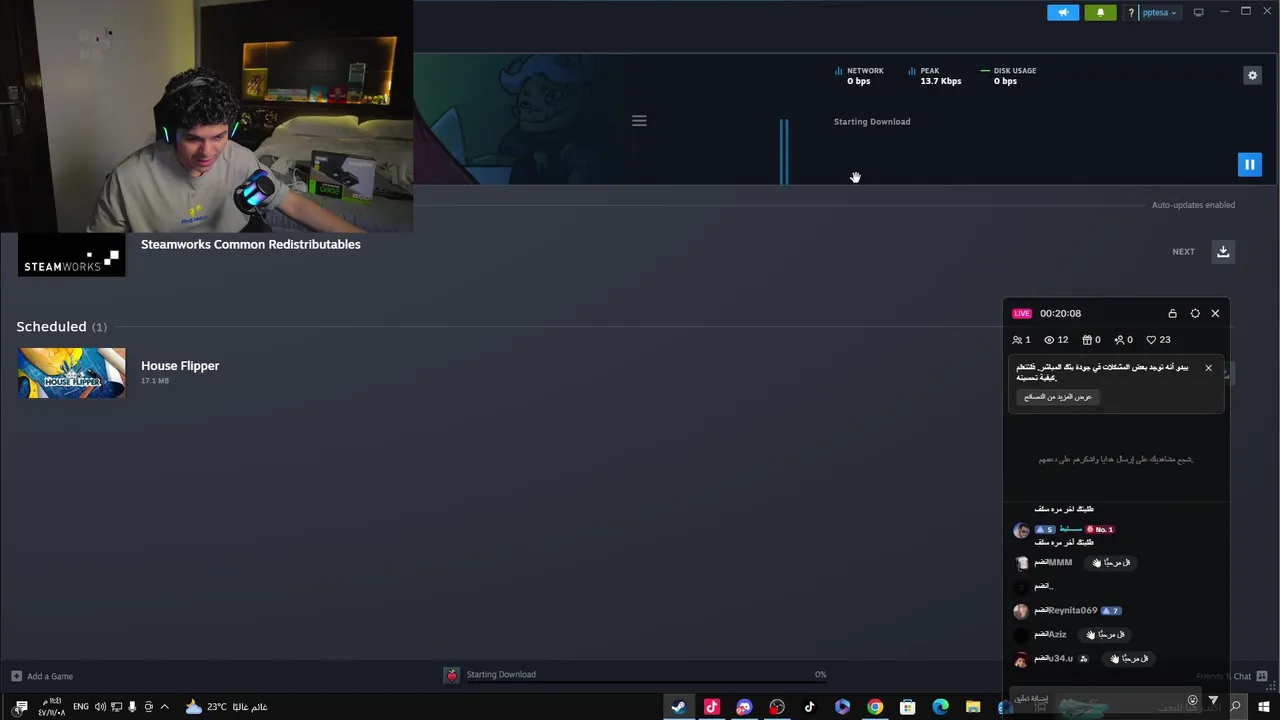Open Steam help question mark
The height and width of the screenshot is (720, 1280).
point(1131,12)
